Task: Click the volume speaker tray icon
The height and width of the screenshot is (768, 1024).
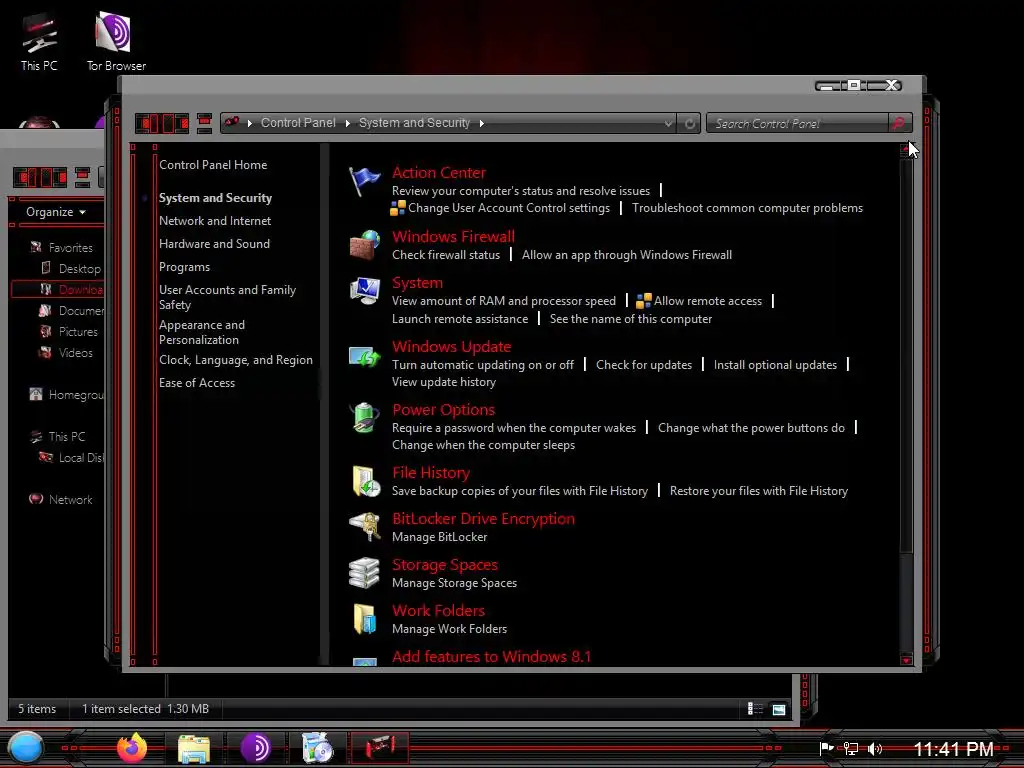Action: (876, 748)
